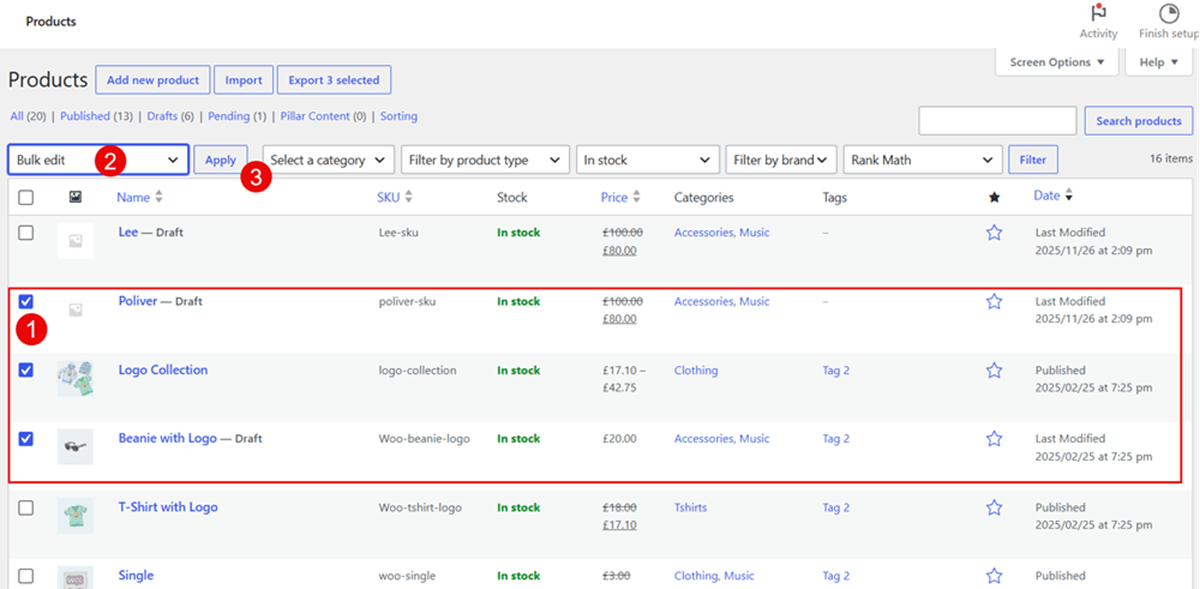Toggle featured star for Beanie with Logo
Image resolution: width=1200 pixels, height=589 pixels.
point(994,438)
